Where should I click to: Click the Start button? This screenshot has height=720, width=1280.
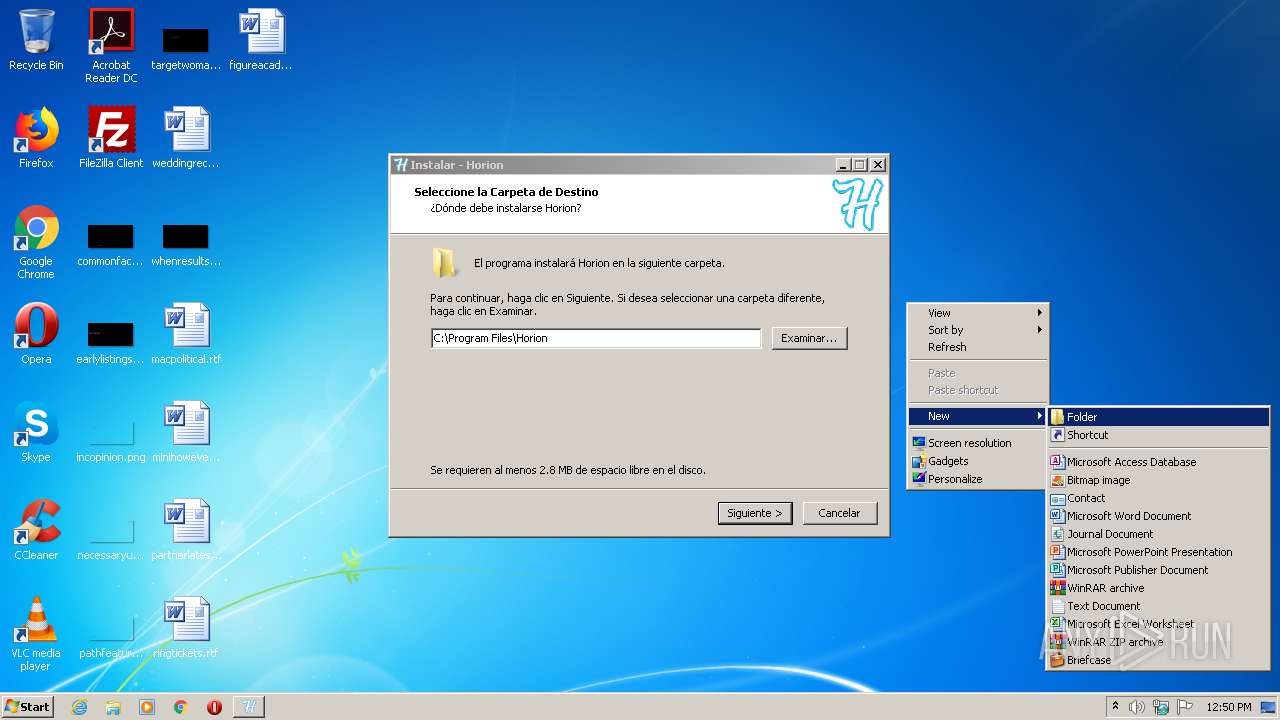point(27,707)
